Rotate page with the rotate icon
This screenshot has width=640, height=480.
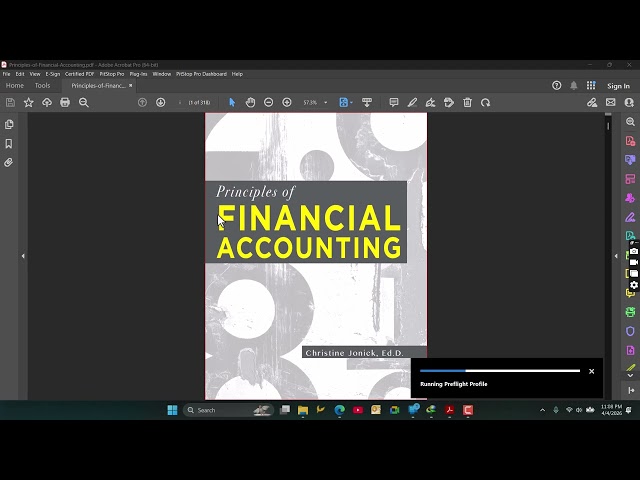pos(485,102)
